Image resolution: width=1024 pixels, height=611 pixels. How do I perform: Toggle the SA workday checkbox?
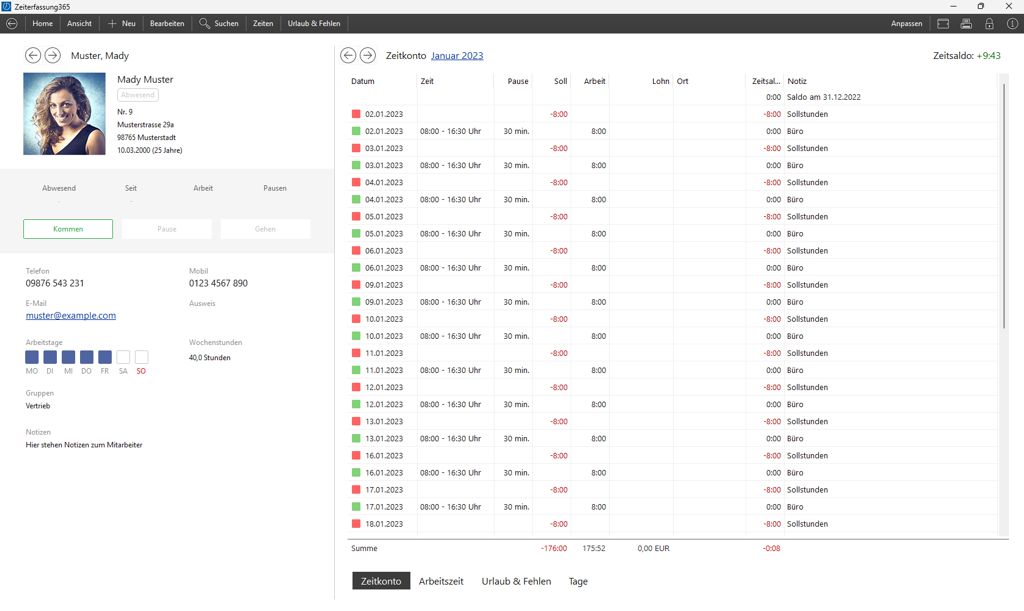(x=123, y=357)
